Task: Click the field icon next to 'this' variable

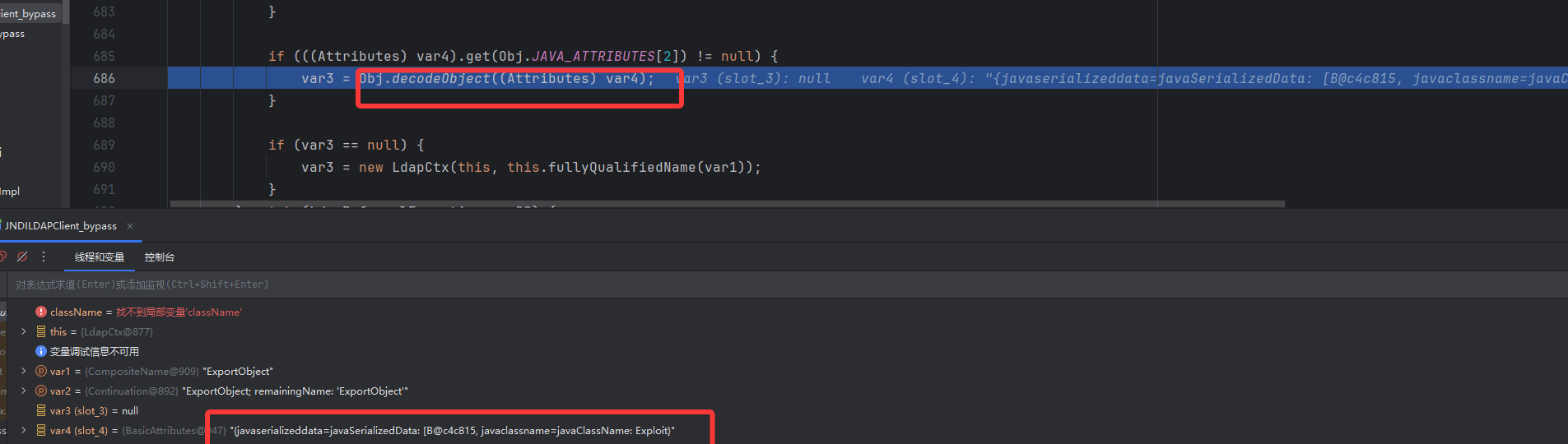Action: pos(41,332)
